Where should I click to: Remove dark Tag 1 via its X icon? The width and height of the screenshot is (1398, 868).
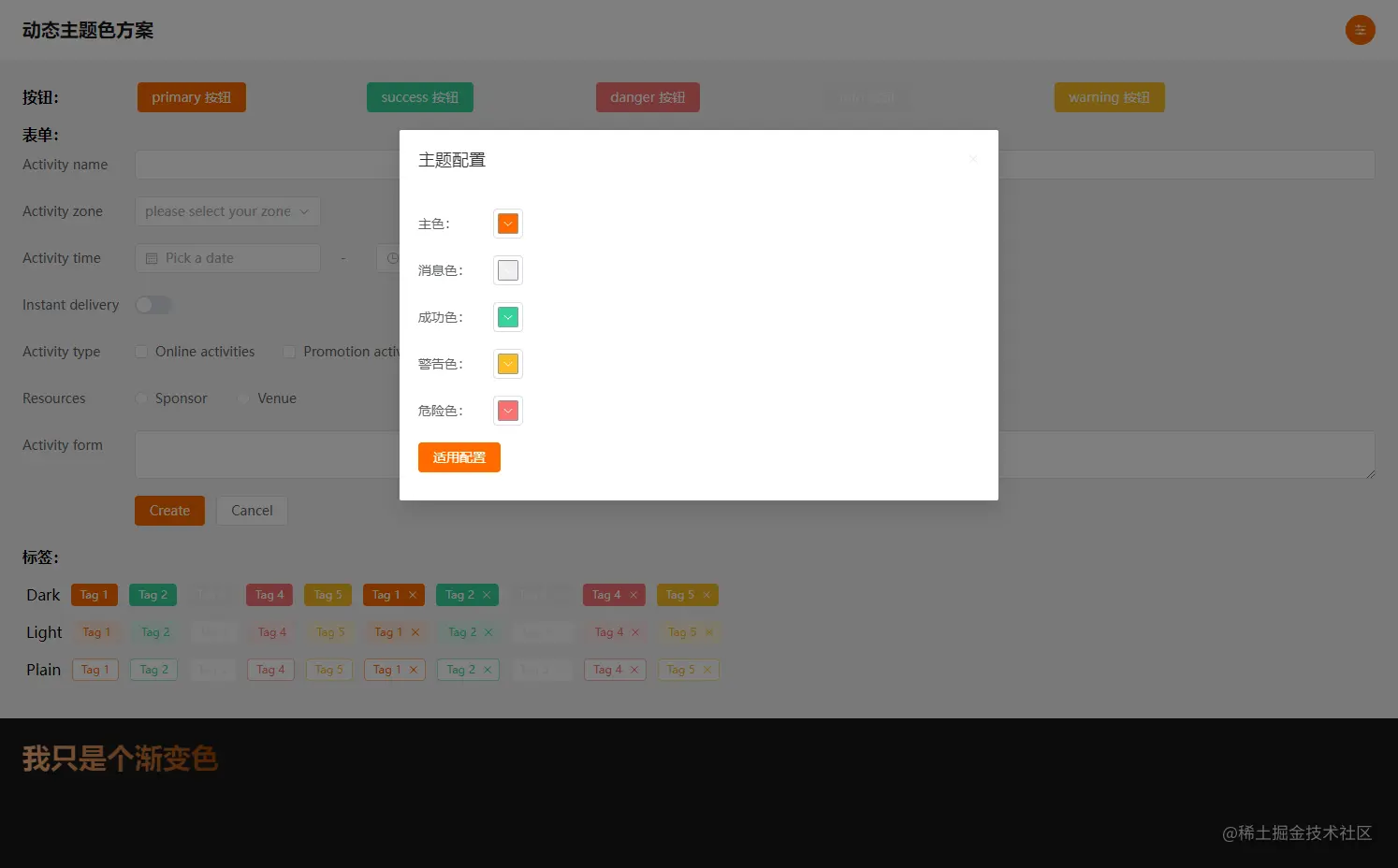[413, 595]
